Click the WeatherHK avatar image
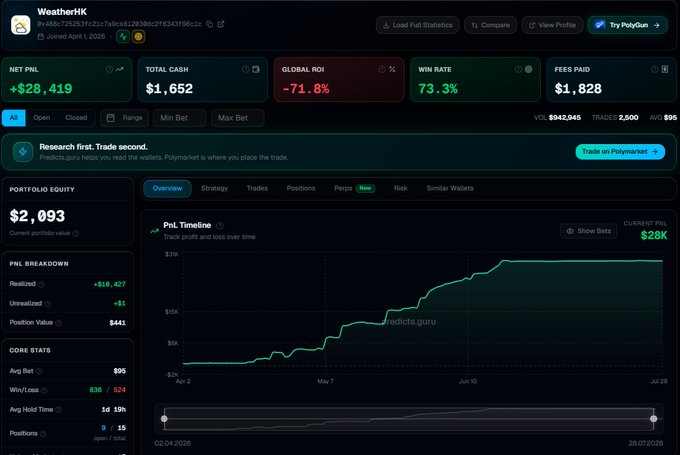680x455 pixels. coord(20,25)
